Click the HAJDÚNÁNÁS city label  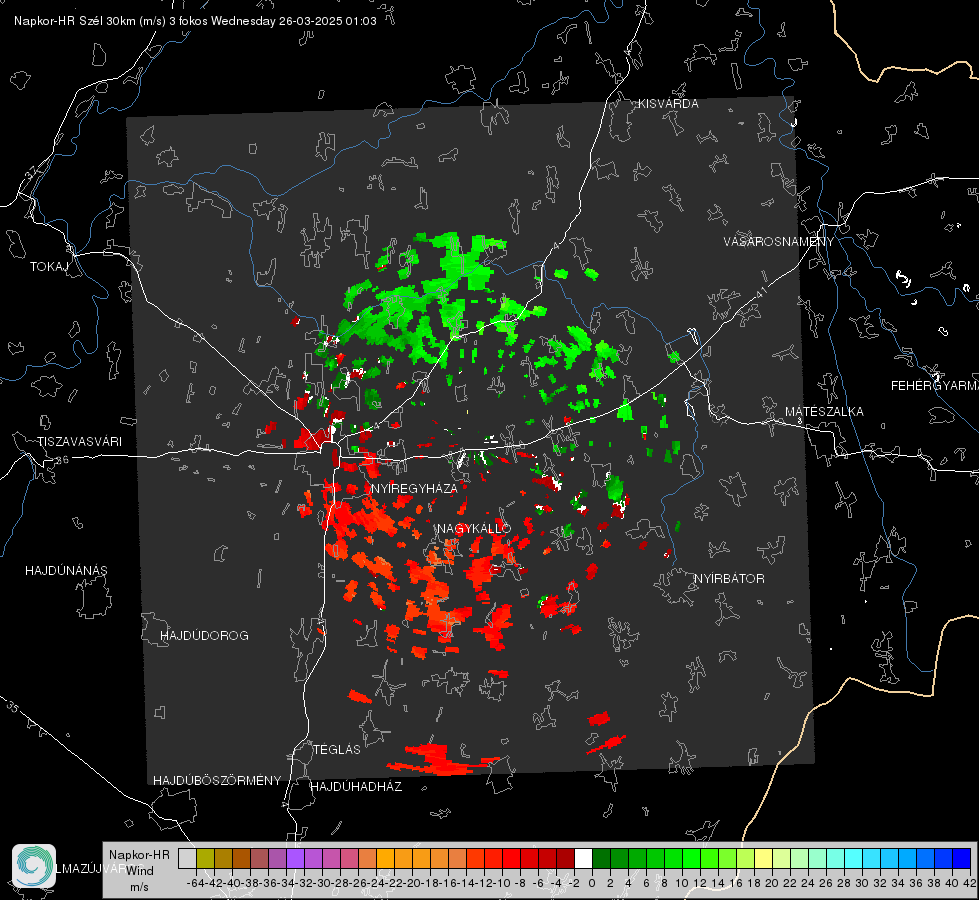[x=66, y=571]
